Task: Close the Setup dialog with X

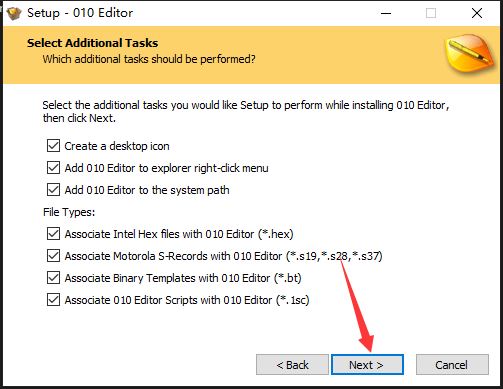Action: pyautogui.click(x=477, y=13)
